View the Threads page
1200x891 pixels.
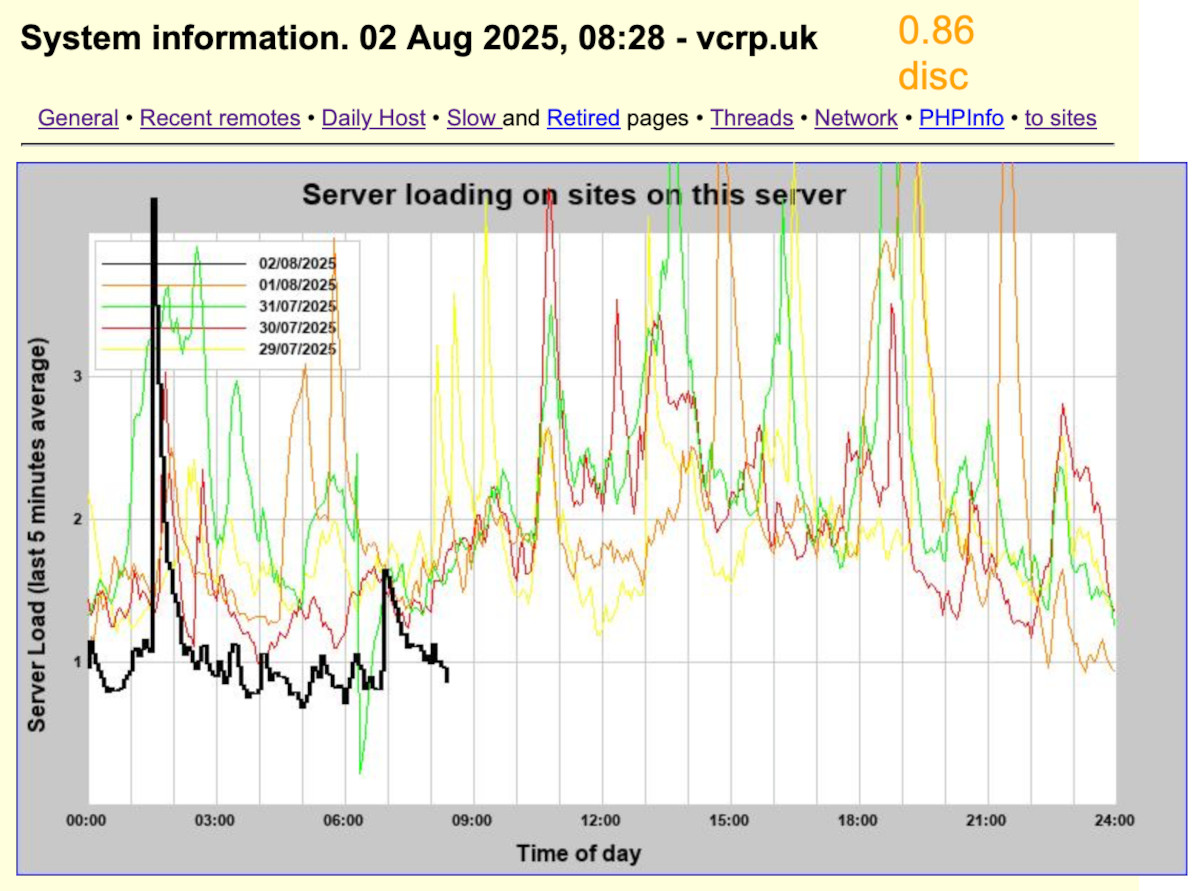751,118
